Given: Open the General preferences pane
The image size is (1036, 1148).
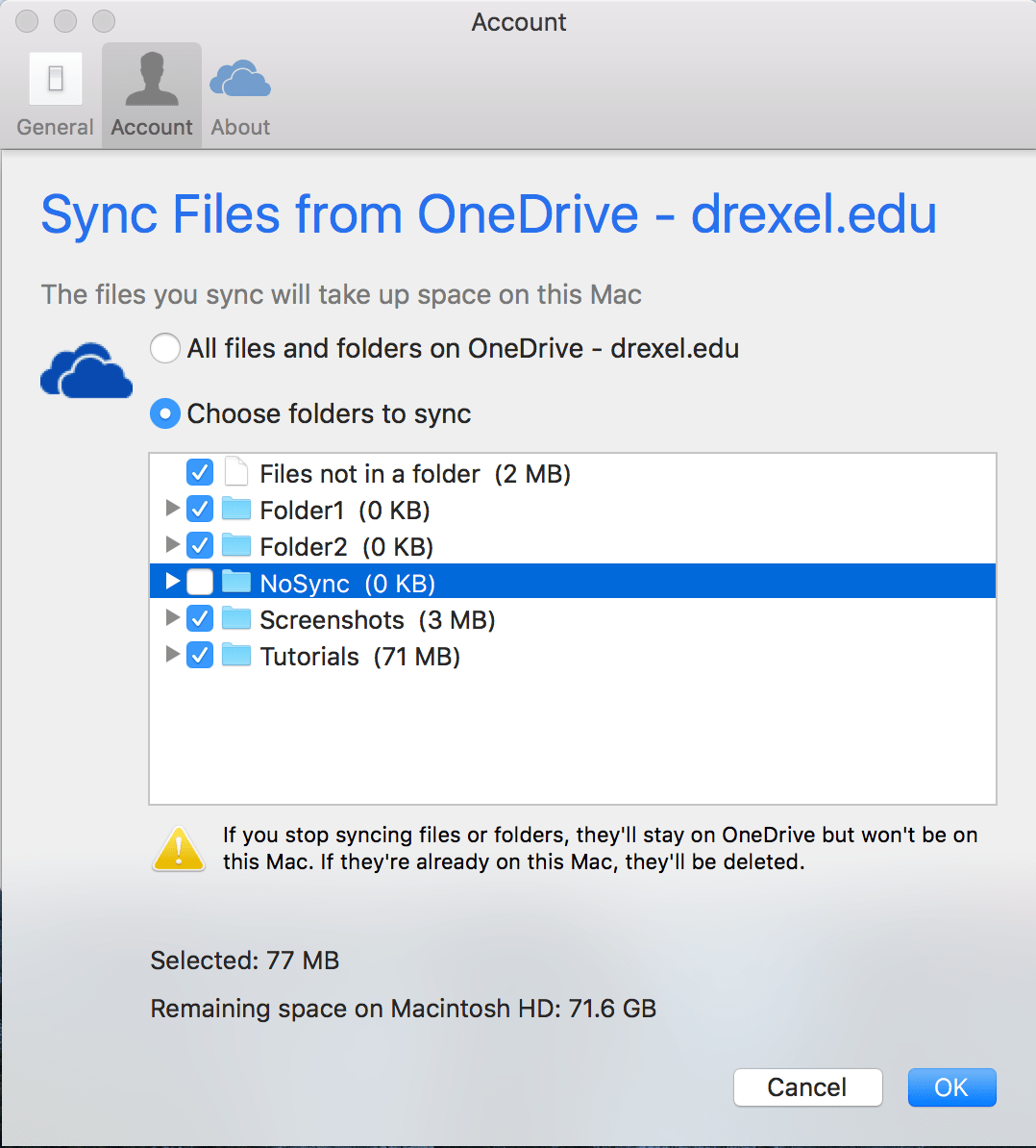Looking at the screenshot, I should pyautogui.click(x=55, y=91).
